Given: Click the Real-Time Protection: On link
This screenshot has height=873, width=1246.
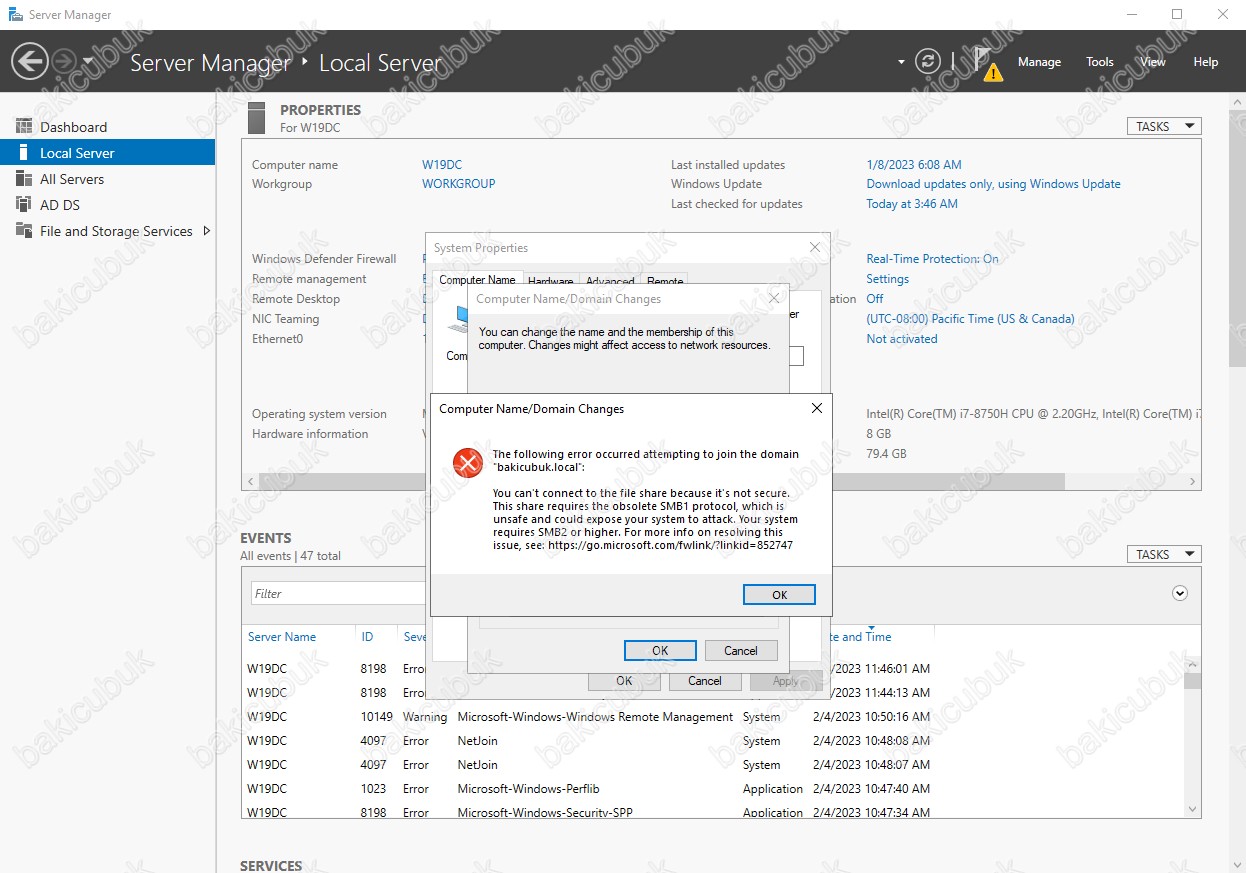Looking at the screenshot, I should [x=932, y=259].
